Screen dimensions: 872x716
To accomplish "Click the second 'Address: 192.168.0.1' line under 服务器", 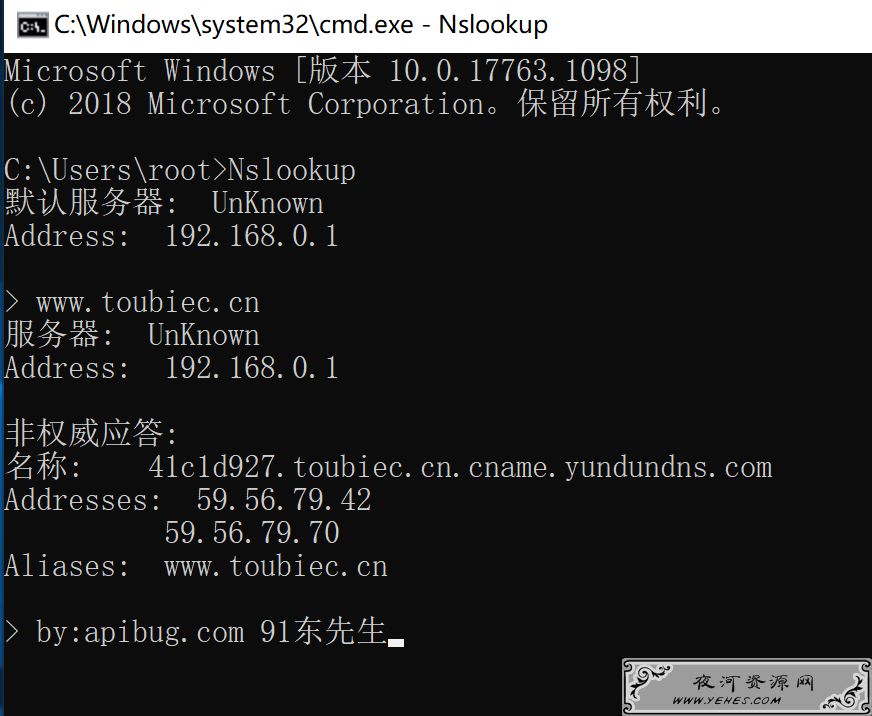I will click(171, 368).
